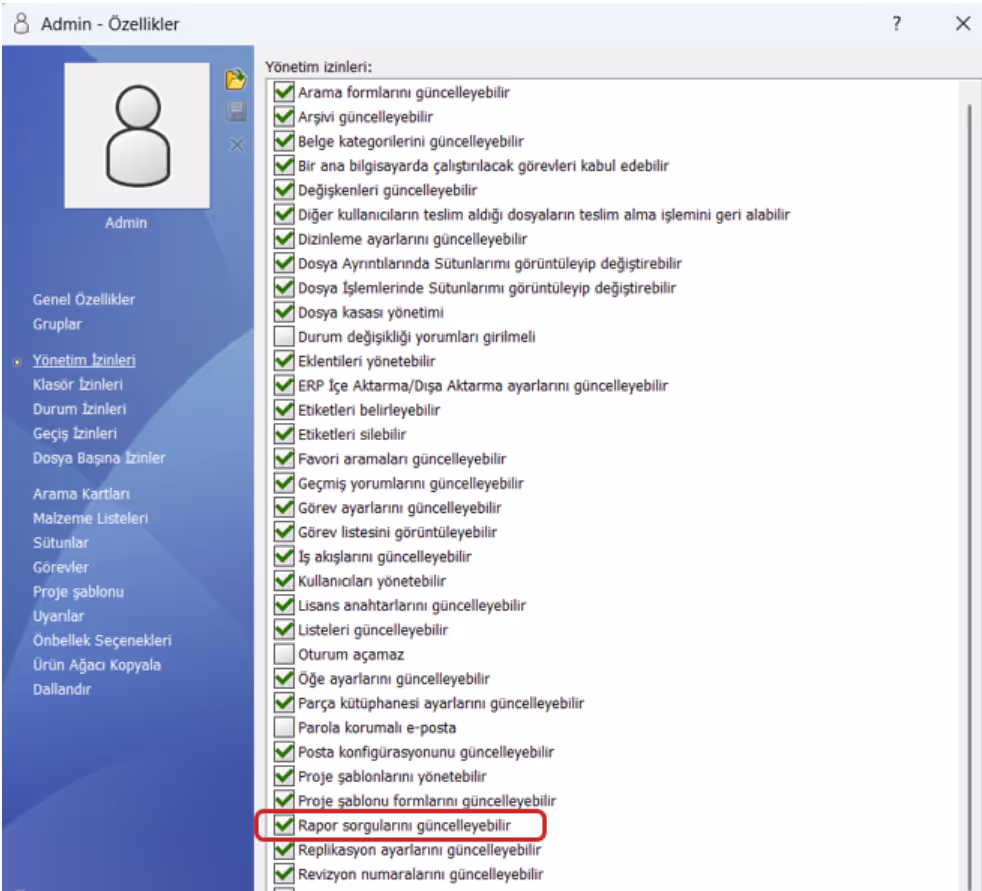This screenshot has height=891, width=982.
Task: Uncheck Dizinleme ayarlarını güncelleyebilir
Action: (284, 239)
